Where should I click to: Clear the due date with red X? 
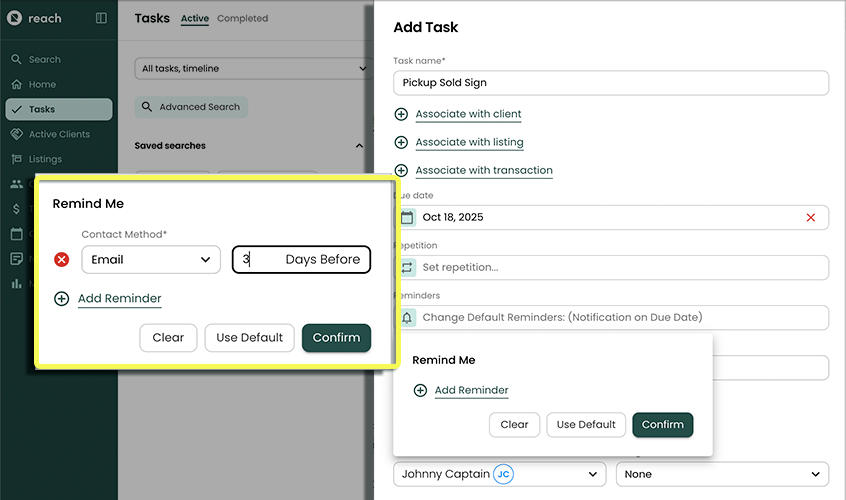pyautogui.click(x=810, y=217)
